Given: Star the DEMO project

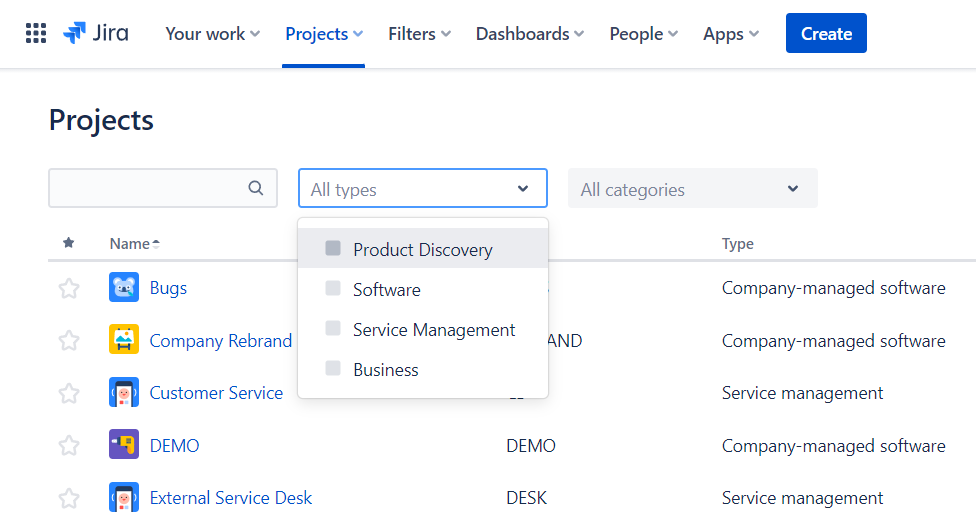Looking at the screenshot, I should coord(69,445).
